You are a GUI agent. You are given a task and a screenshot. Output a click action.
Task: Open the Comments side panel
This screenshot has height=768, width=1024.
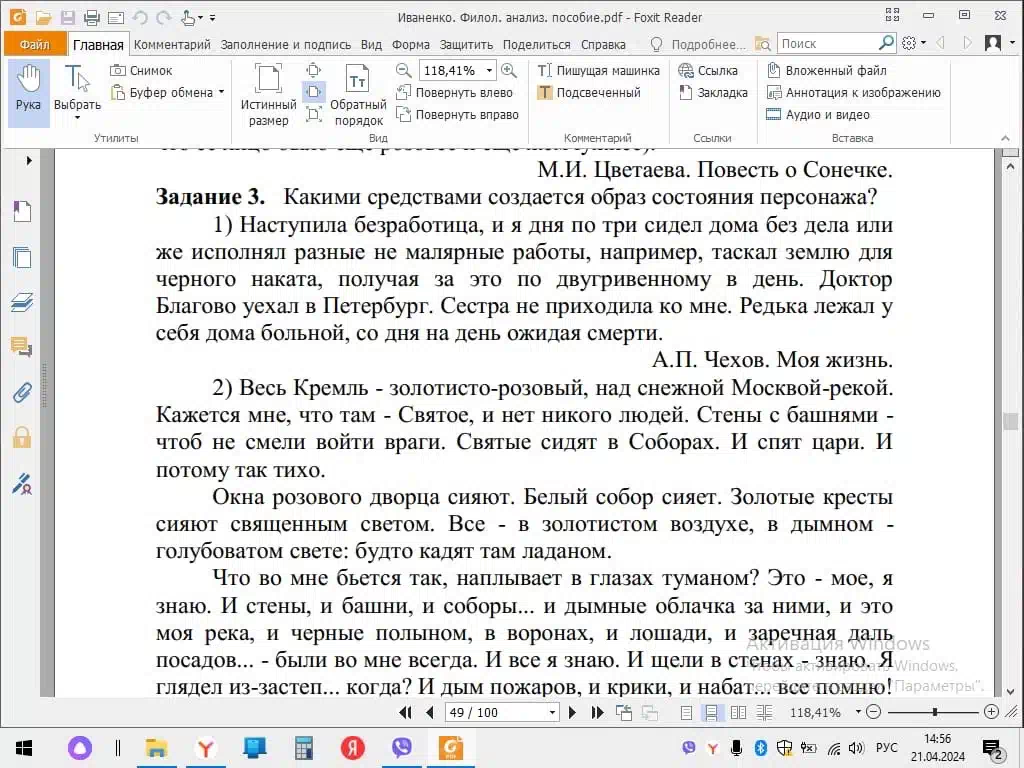coord(22,347)
